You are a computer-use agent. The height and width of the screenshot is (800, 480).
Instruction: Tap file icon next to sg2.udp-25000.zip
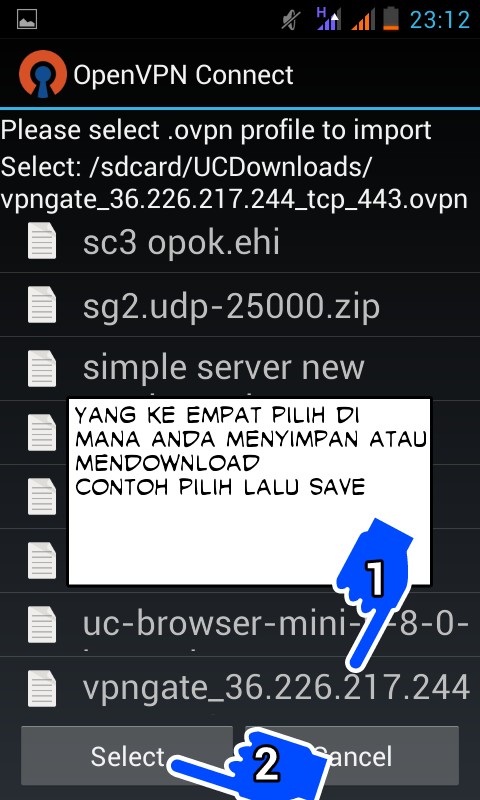pyautogui.click(x=42, y=305)
